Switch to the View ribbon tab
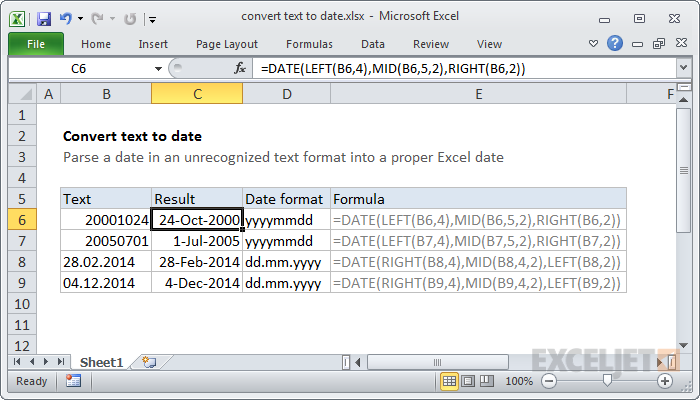The image size is (700, 400). point(489,44)
